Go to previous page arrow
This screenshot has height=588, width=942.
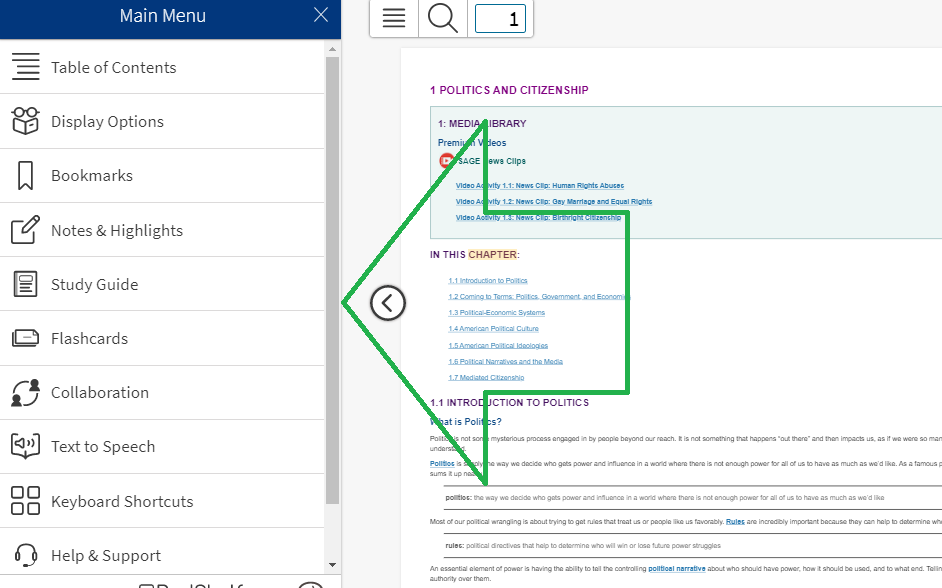point(388,302)
